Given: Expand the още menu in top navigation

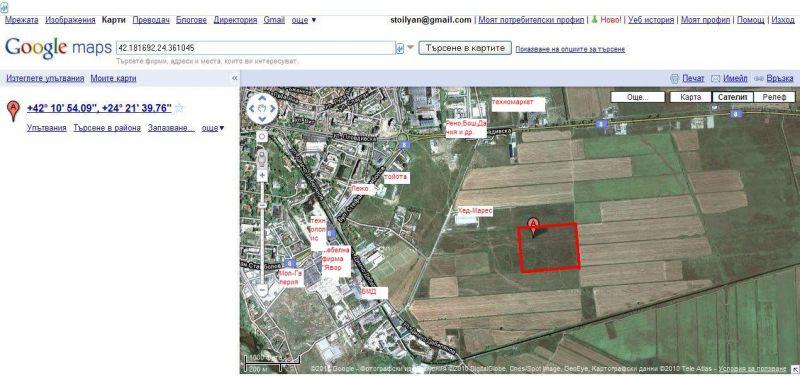Looking at the screenshot, I should tap(304, 20).
